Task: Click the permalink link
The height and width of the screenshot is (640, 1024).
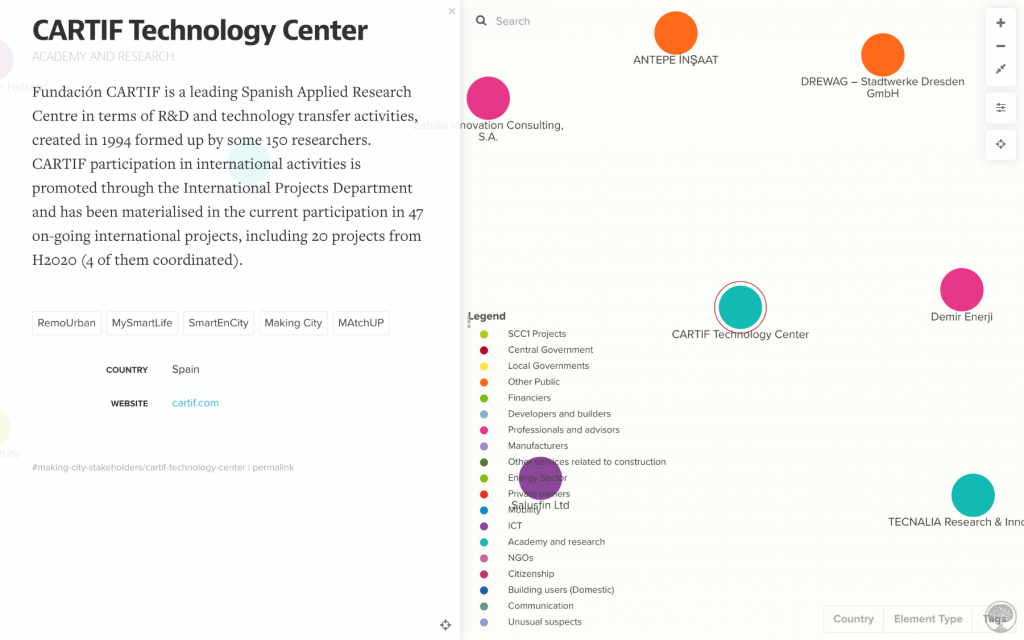Action: point(273,467)
